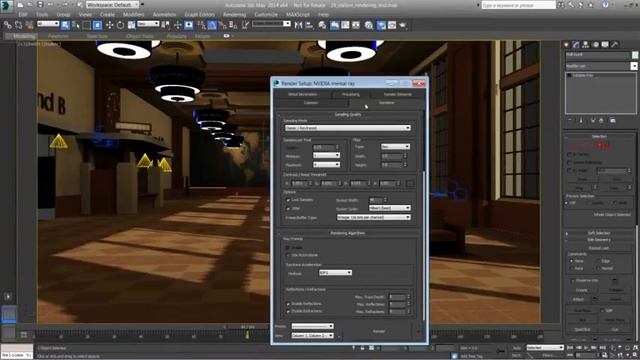Toggle Window/Crossing selection mode
The image size is (640, 360).
98,25
